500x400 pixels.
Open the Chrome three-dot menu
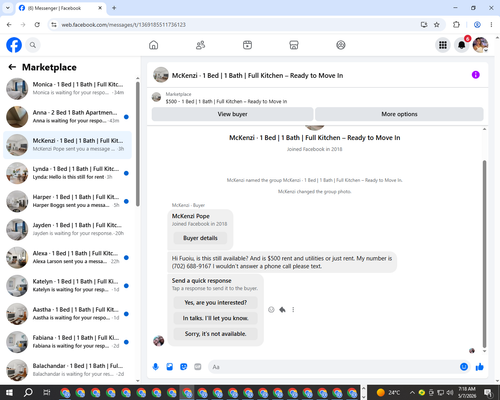click(491, 25)
